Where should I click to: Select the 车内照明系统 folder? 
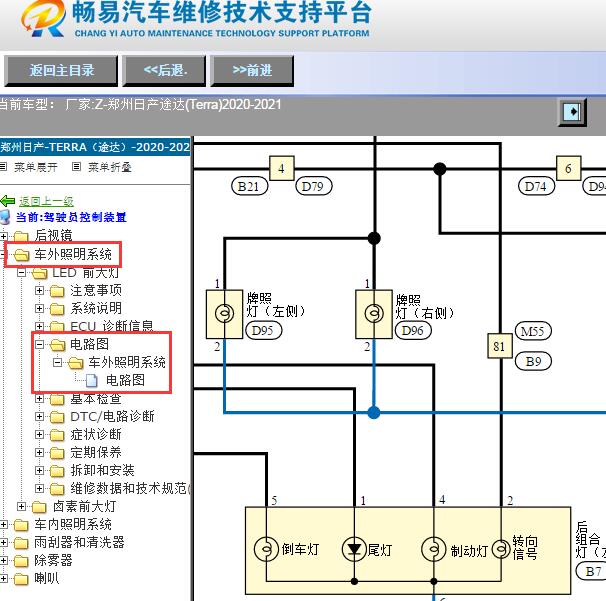click(x=73, y=524)
